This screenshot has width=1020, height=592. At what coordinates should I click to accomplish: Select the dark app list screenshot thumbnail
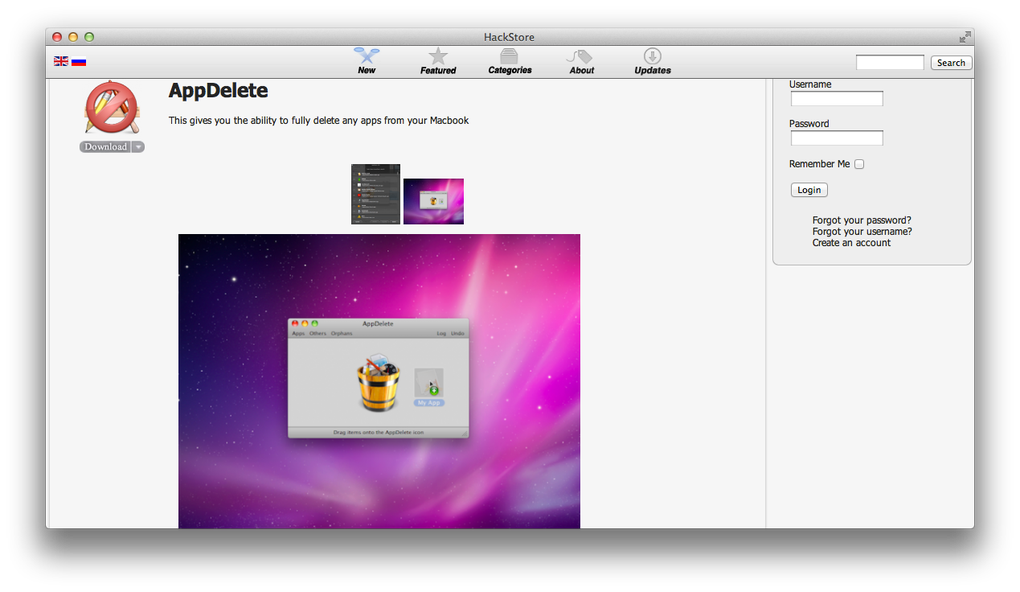coord(376,194)
